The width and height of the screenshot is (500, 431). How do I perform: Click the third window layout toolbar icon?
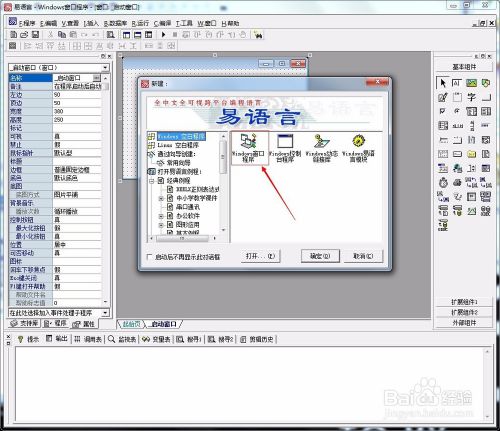click(149, 35)
